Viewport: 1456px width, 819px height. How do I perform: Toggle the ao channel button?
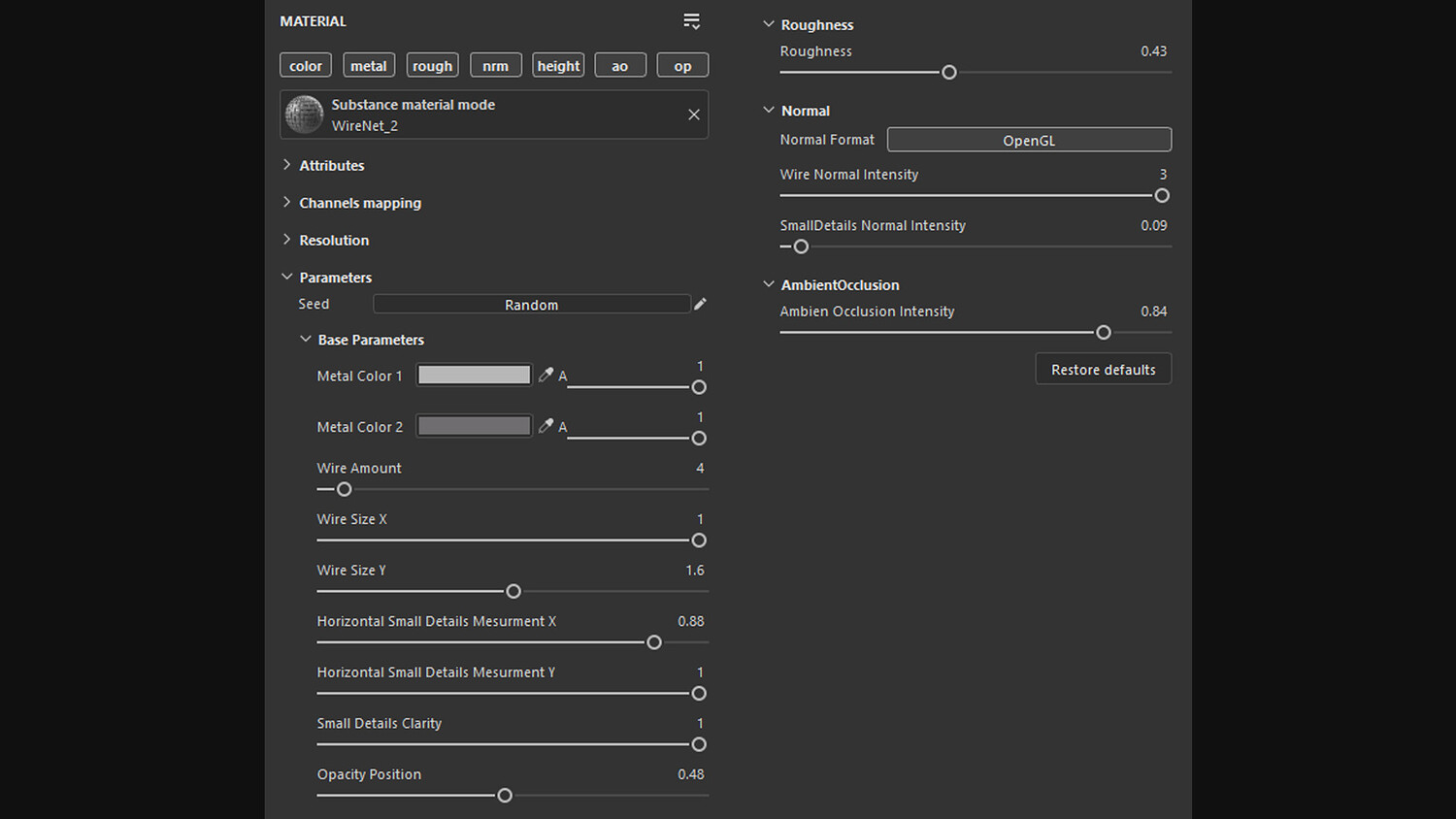620,65
